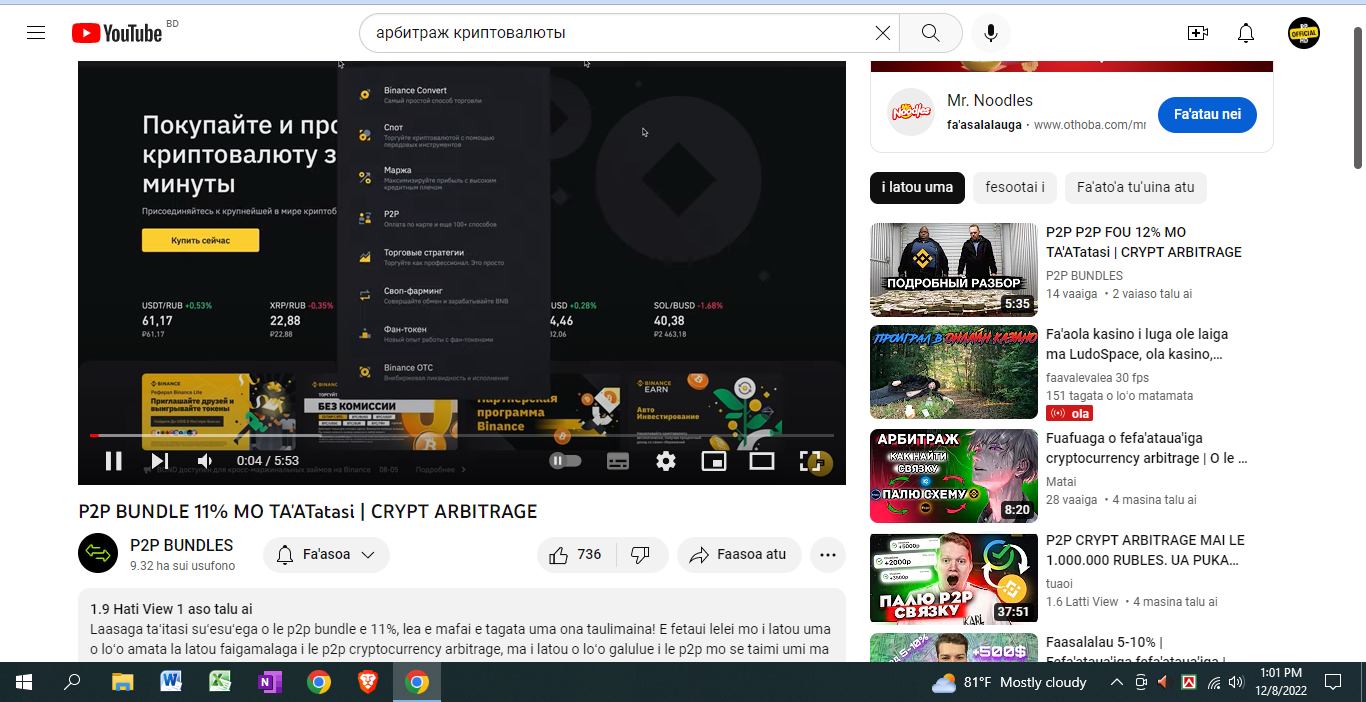Viewport: 1366px width, 702px height.
Task: Open the three-dot more actions menu
Action: [x=828, y=555]
